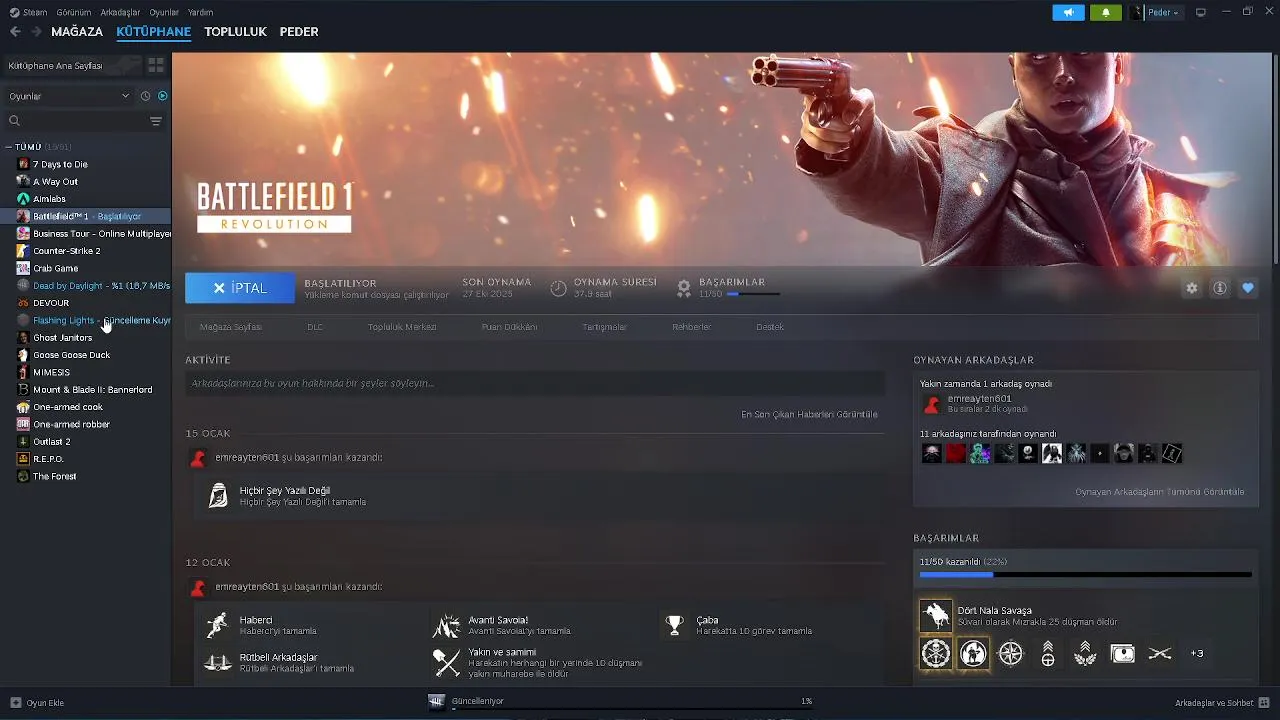Image resolution: width=1280 pixels, height=720 pixels.
Task: Open the Tartışmalar tab
Action: [x=605, y=327]
